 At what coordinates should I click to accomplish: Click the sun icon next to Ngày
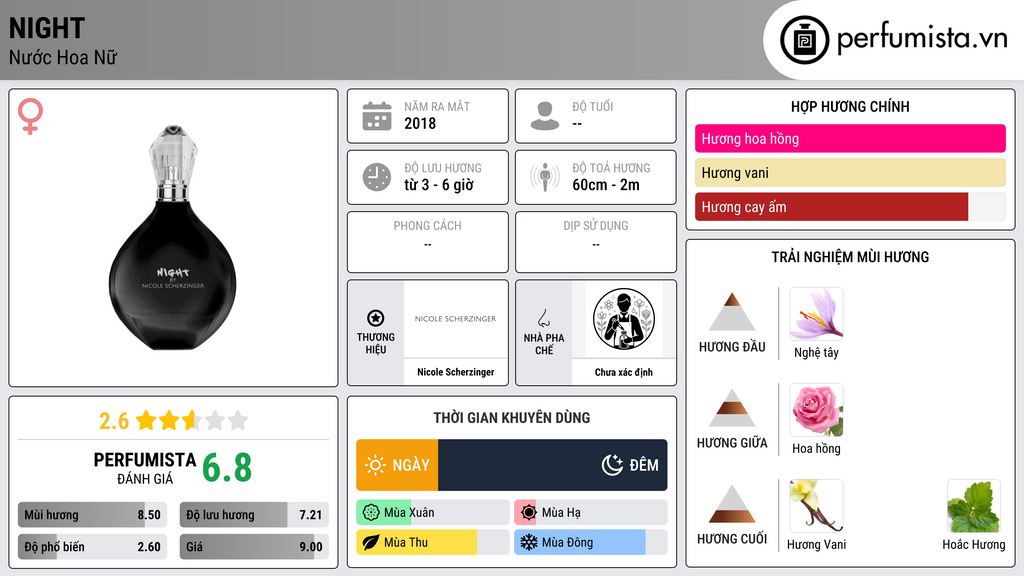376,465
